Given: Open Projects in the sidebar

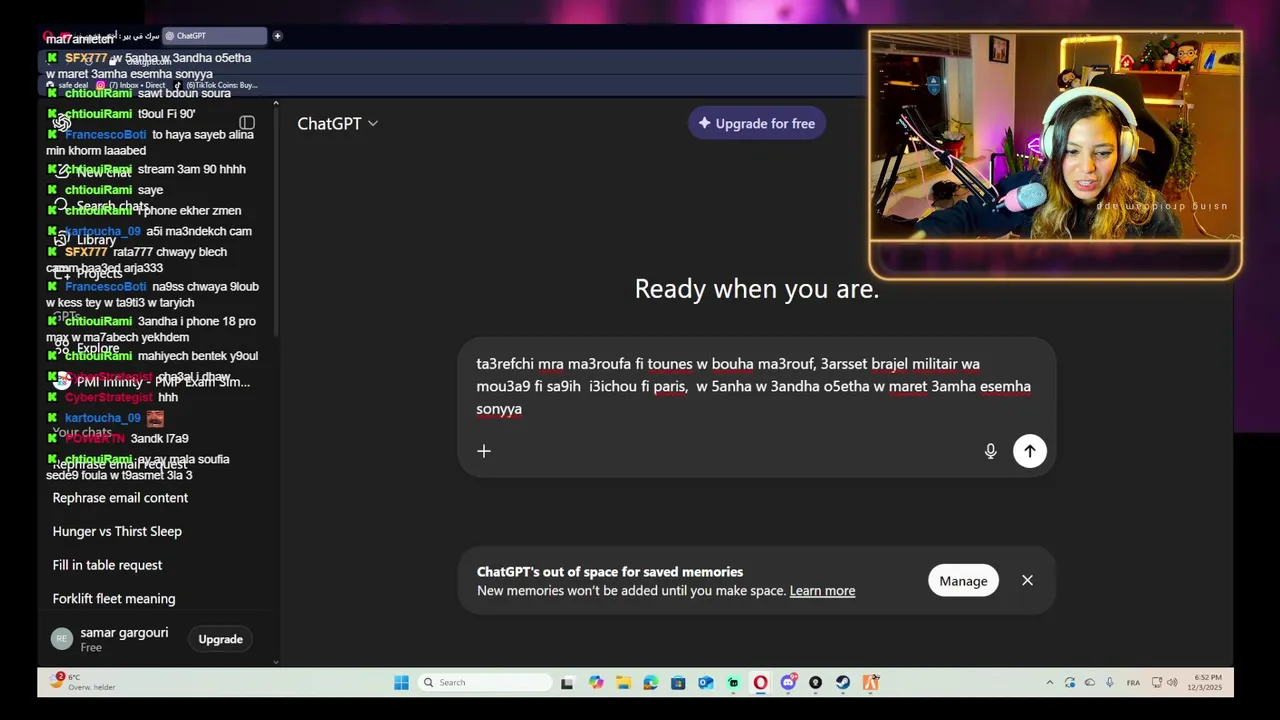Looking at the screenshot, I should pyautogui.click(x=90, y=273).
